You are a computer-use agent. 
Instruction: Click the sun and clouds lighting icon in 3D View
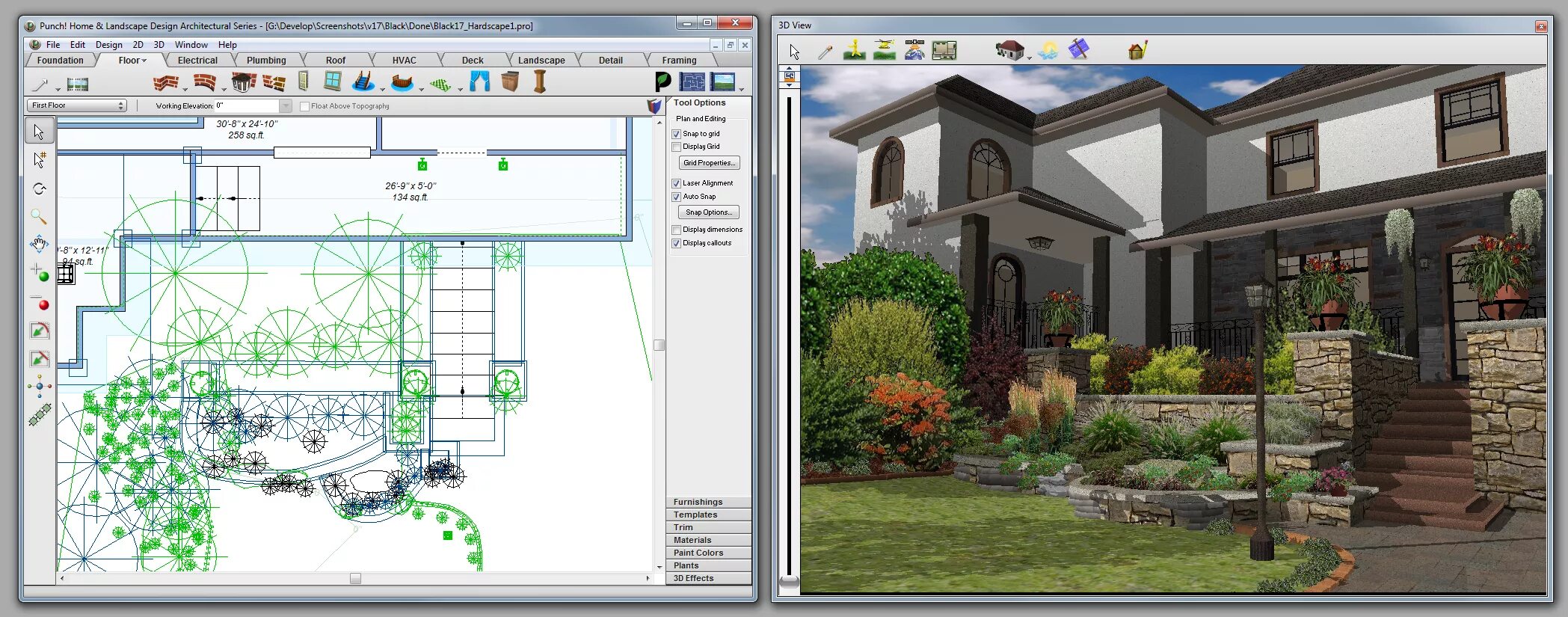(x=1048, y=51)
